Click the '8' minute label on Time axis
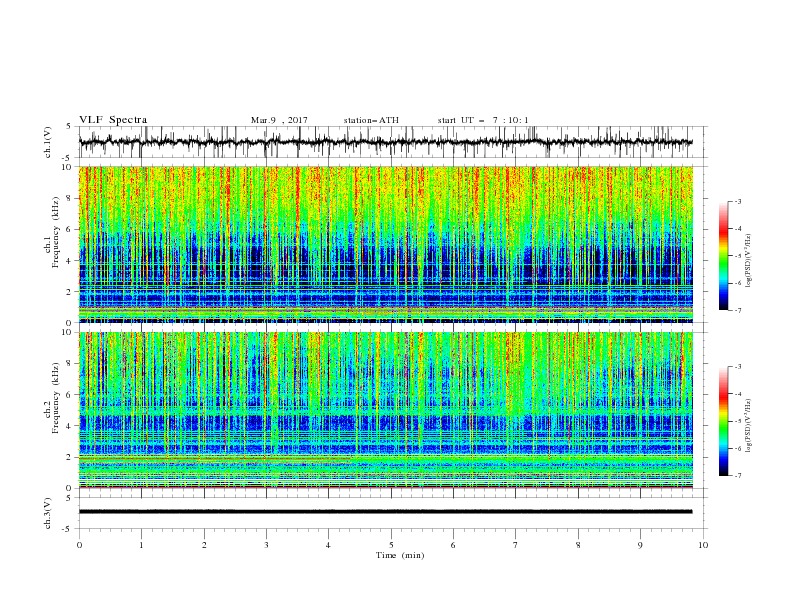 pos(578,545)
